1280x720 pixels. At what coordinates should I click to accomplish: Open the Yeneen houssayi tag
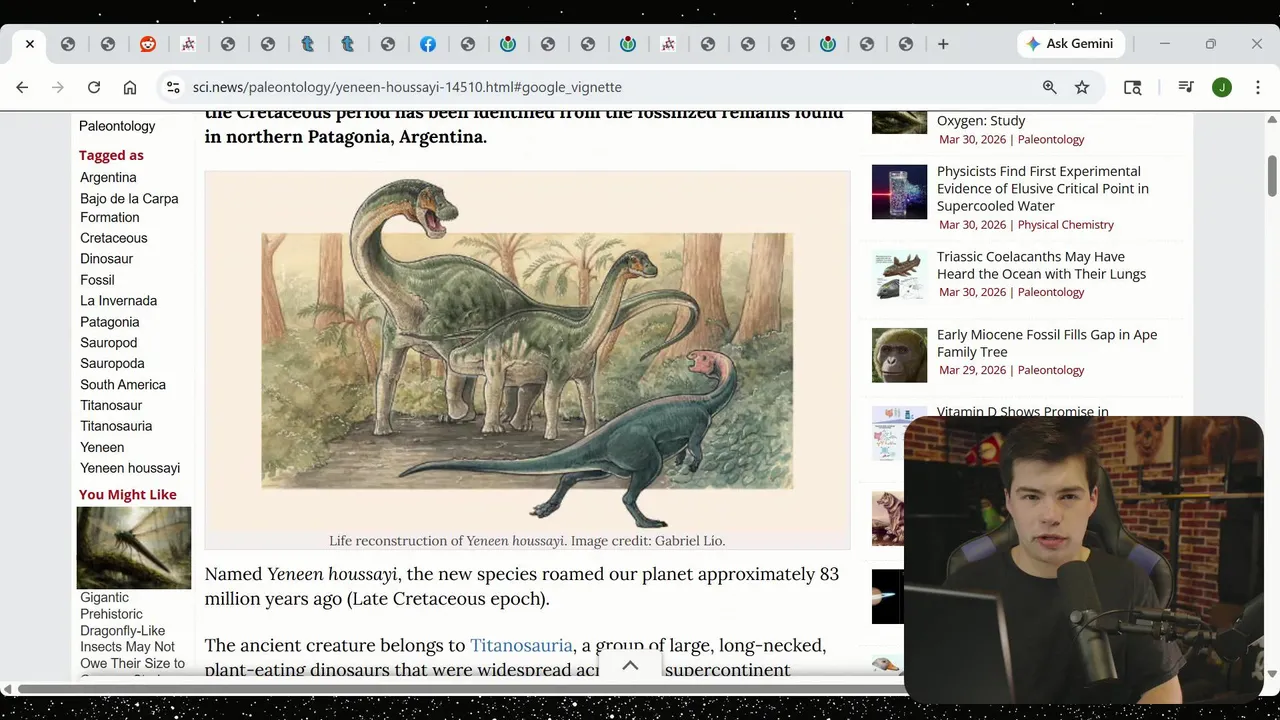coord(130,468)
